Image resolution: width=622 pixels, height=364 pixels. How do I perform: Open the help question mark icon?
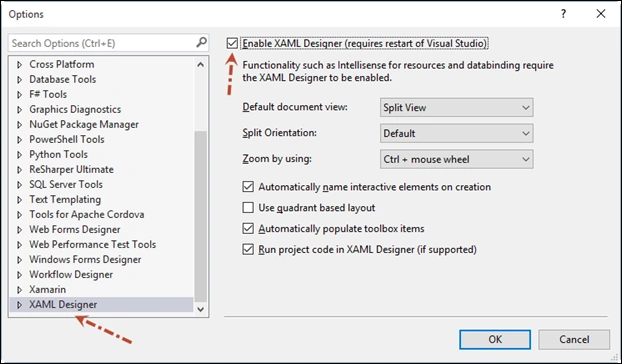[x=563, y=14]
